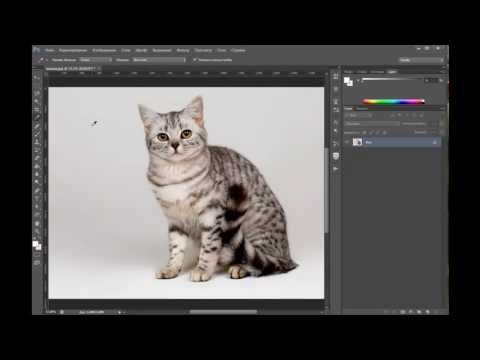Select the History Brush tool
The image size is (480, 360).
pos(37,150)
